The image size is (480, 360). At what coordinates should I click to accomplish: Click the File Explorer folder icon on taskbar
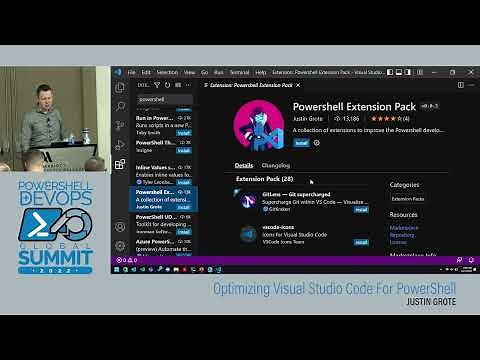(x=176, y=269)
